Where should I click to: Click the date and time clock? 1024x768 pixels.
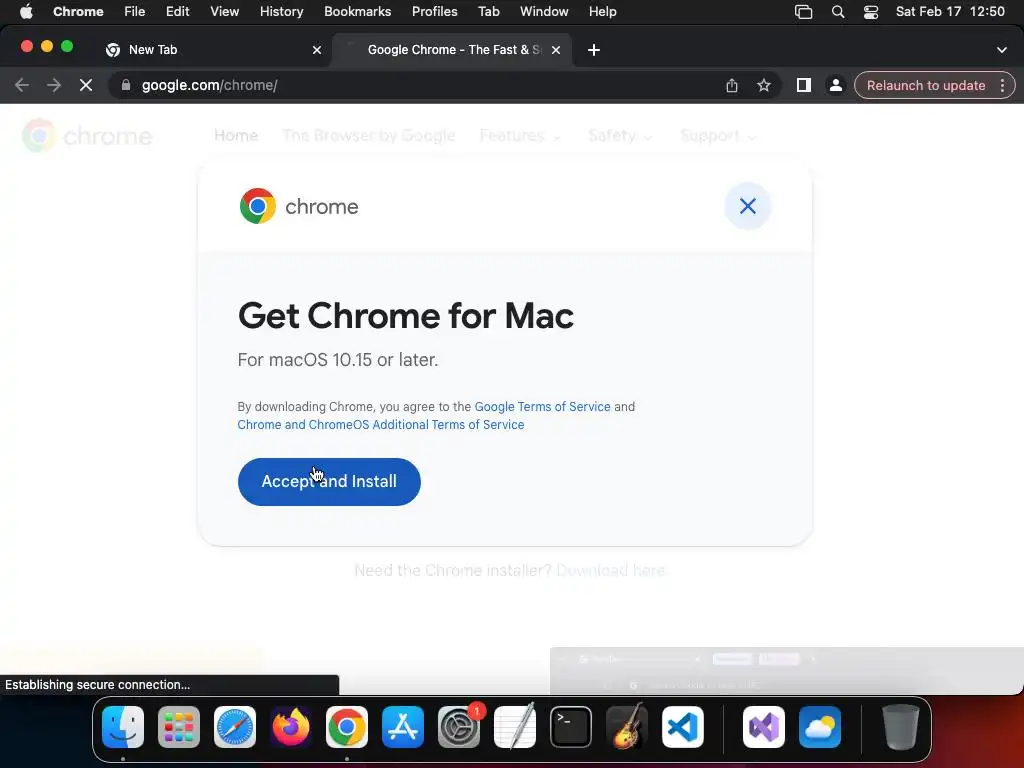pyautogui.click(x=950, y=12)
